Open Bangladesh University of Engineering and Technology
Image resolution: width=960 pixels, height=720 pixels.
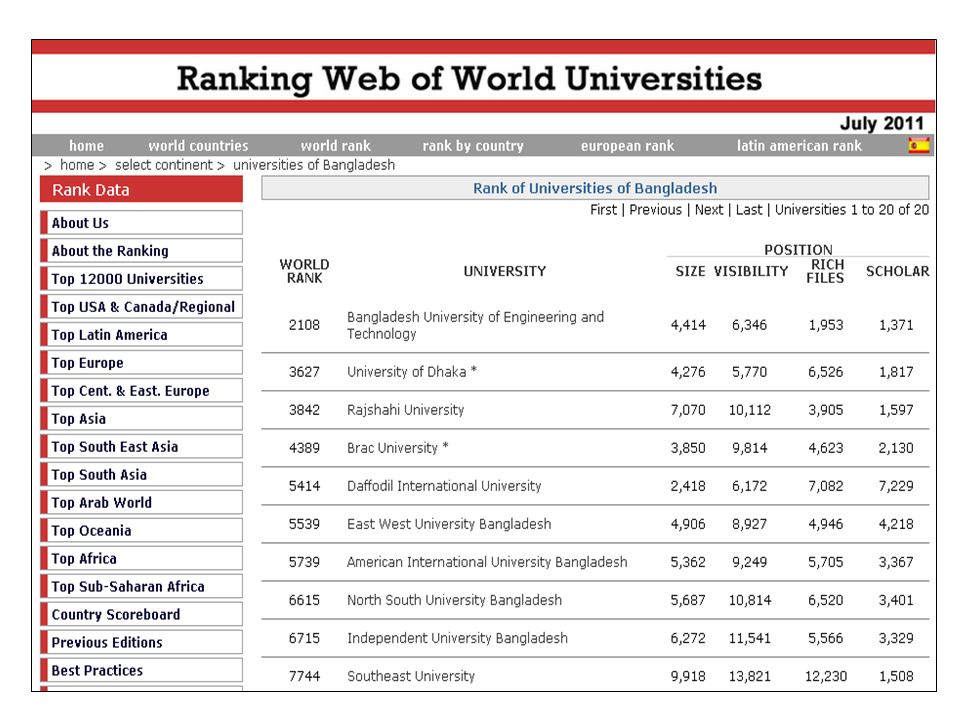point(475,325)
